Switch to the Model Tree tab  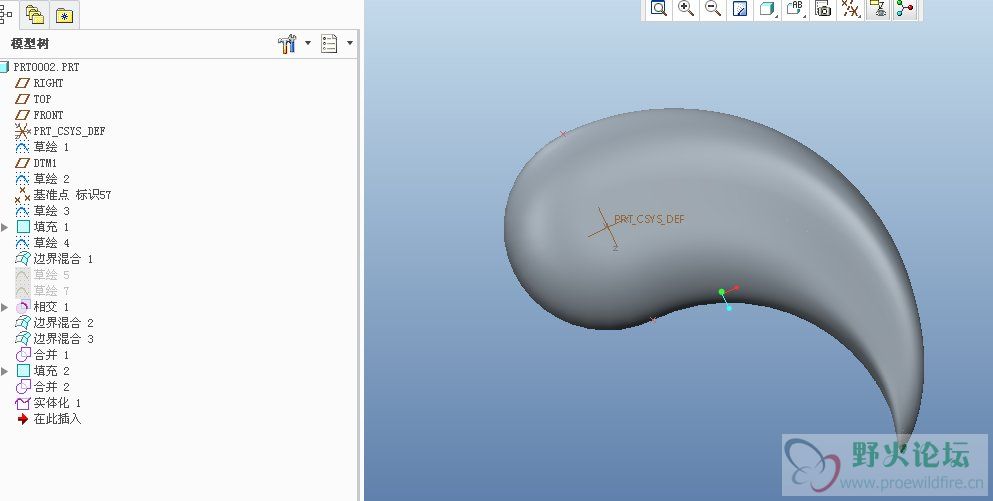(x=6, y=13)
